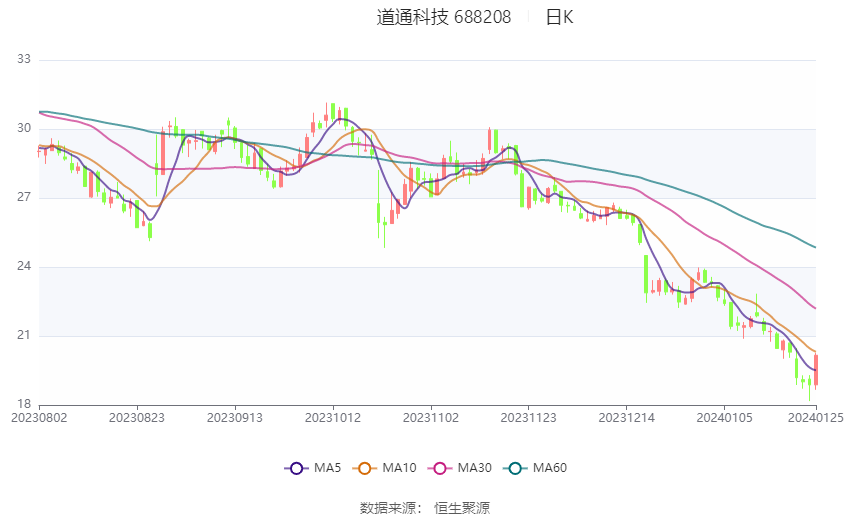
Task: Select the 20231123 date axis label
Action: coord(529,418)
